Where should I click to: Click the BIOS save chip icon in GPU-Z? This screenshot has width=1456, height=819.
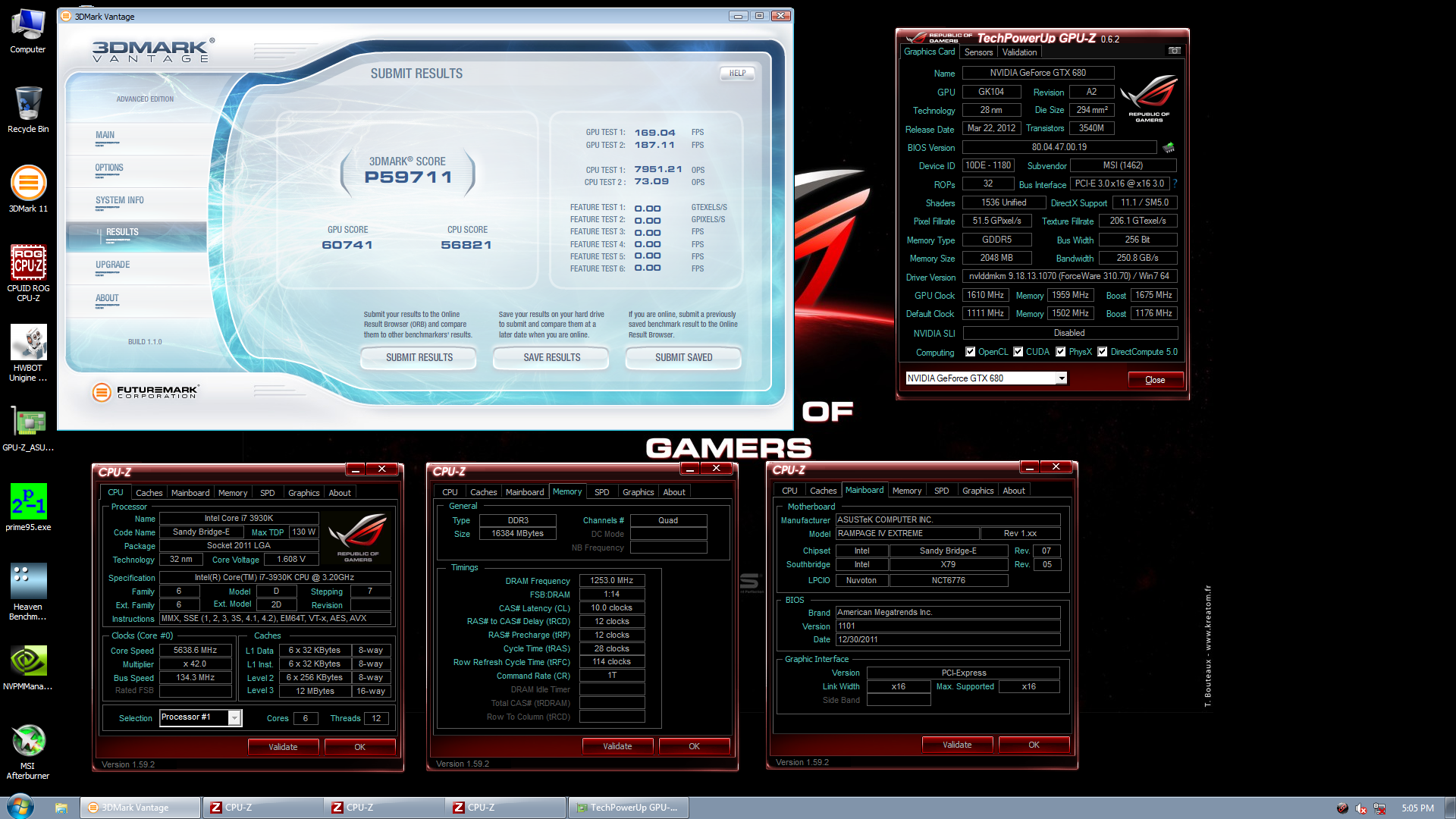point(1169,147)
